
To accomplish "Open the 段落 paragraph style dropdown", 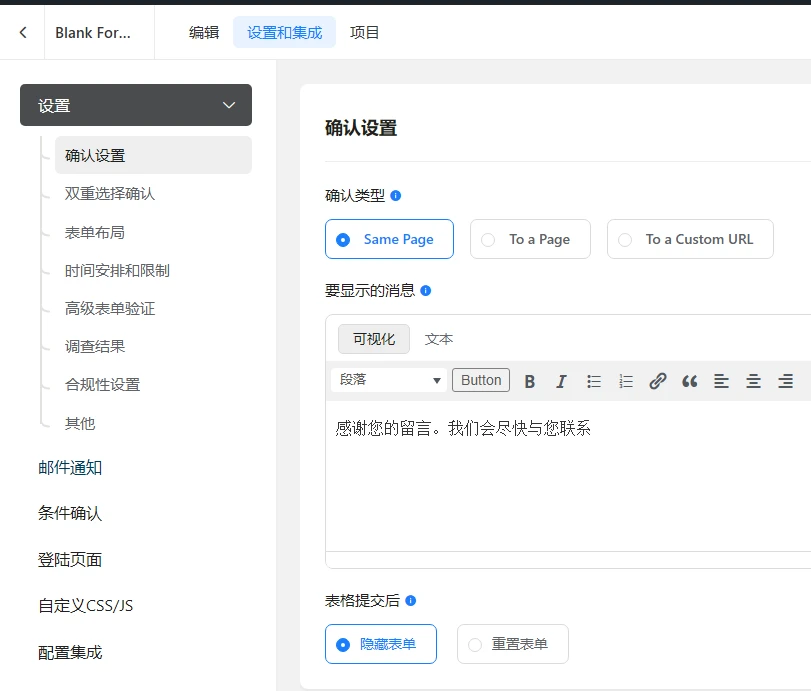I will [x=388, y=380].
